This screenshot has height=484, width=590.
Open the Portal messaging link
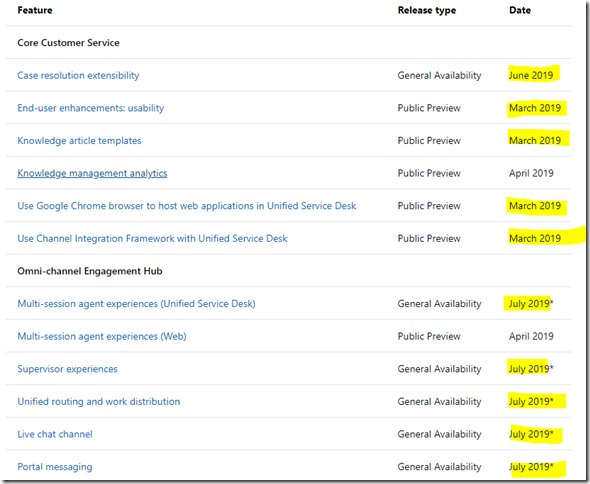(x=55, y=467)
